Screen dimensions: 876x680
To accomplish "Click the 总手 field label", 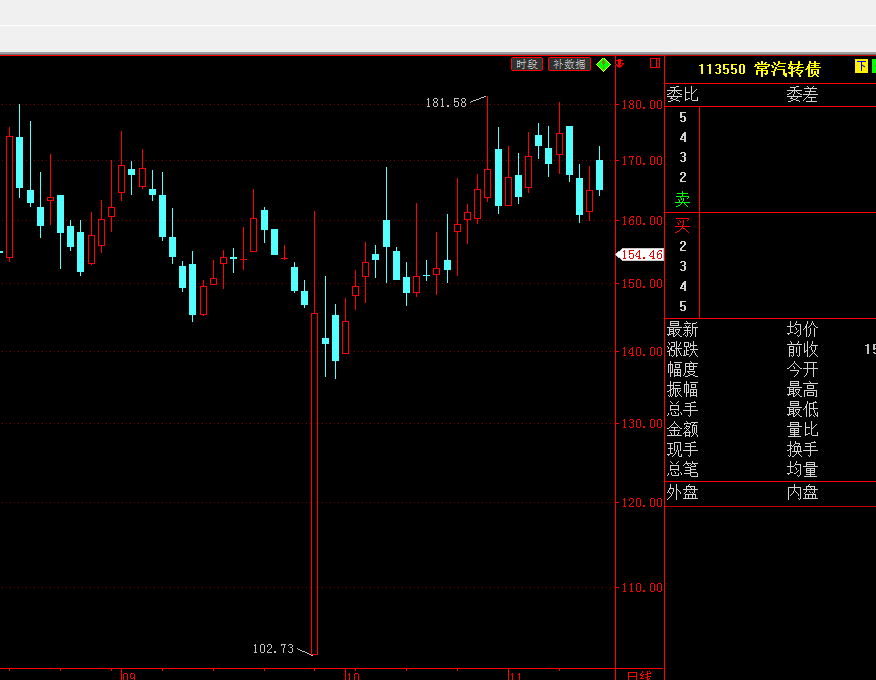I will click(683, 409).
